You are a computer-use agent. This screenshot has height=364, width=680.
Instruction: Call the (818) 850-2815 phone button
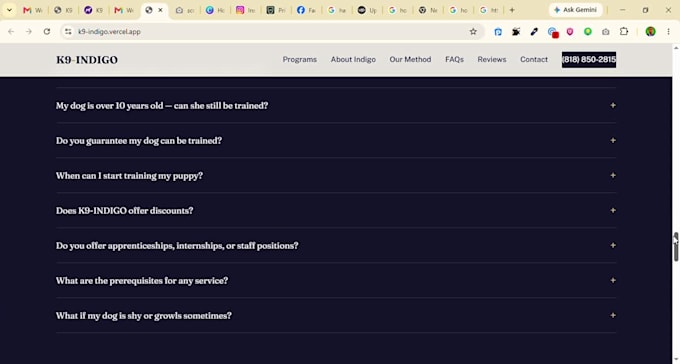click(588, 59)
